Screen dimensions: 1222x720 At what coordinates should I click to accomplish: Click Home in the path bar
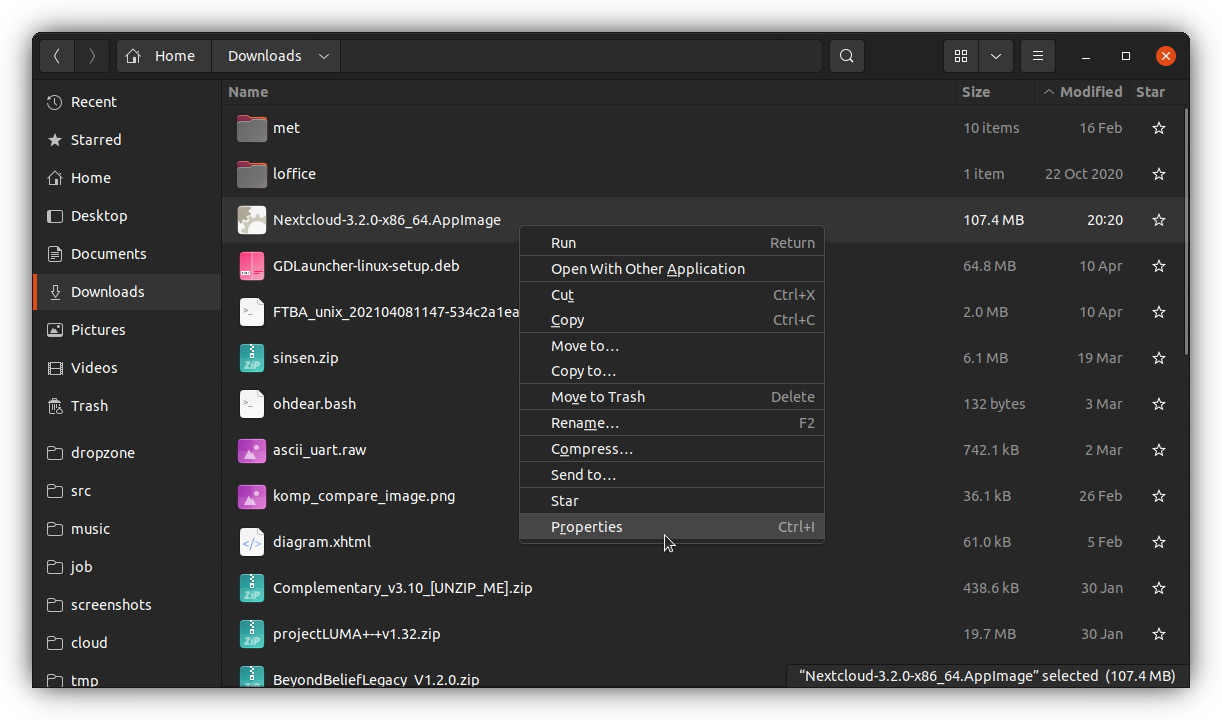coord(164,56)
